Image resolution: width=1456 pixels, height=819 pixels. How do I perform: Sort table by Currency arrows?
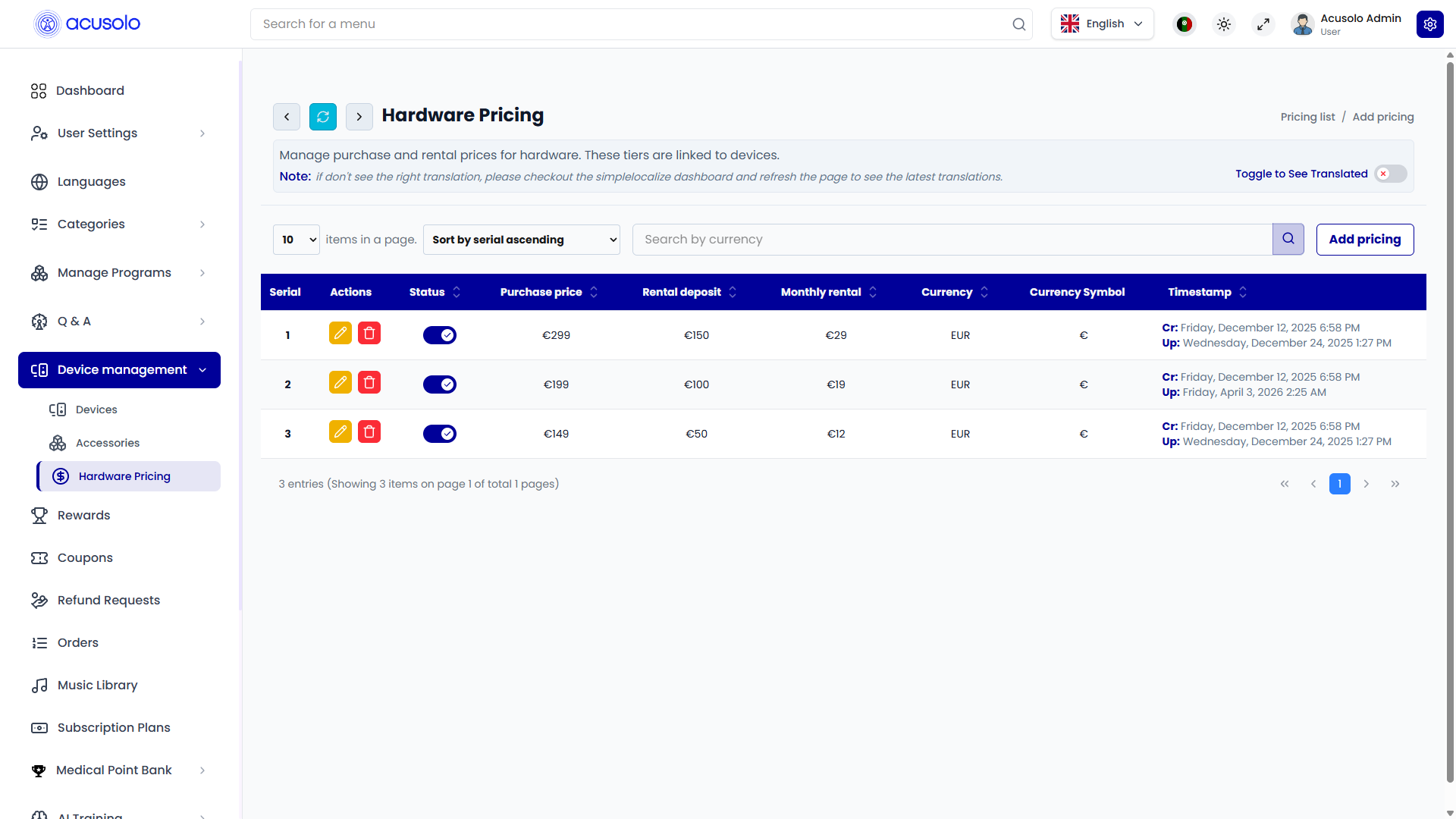coord(984,292)
